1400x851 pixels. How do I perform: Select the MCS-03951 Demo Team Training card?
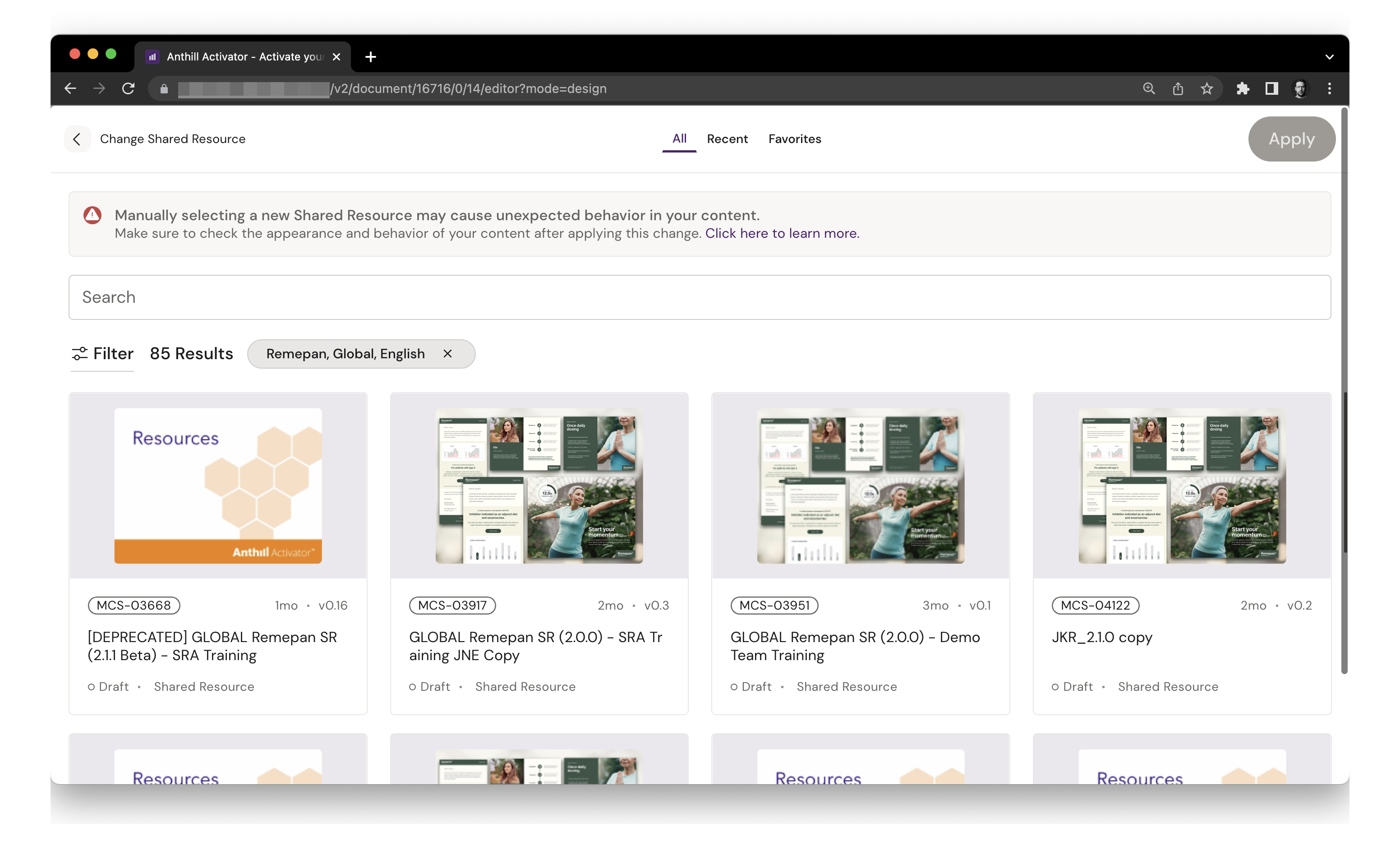pos(860,553)
